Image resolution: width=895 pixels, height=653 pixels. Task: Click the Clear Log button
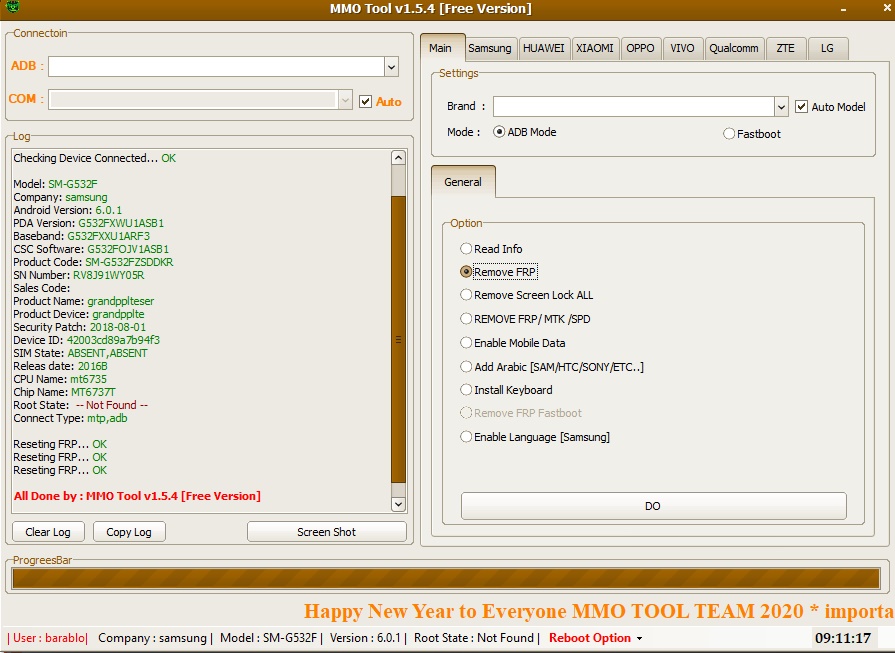tap(48, 532)
